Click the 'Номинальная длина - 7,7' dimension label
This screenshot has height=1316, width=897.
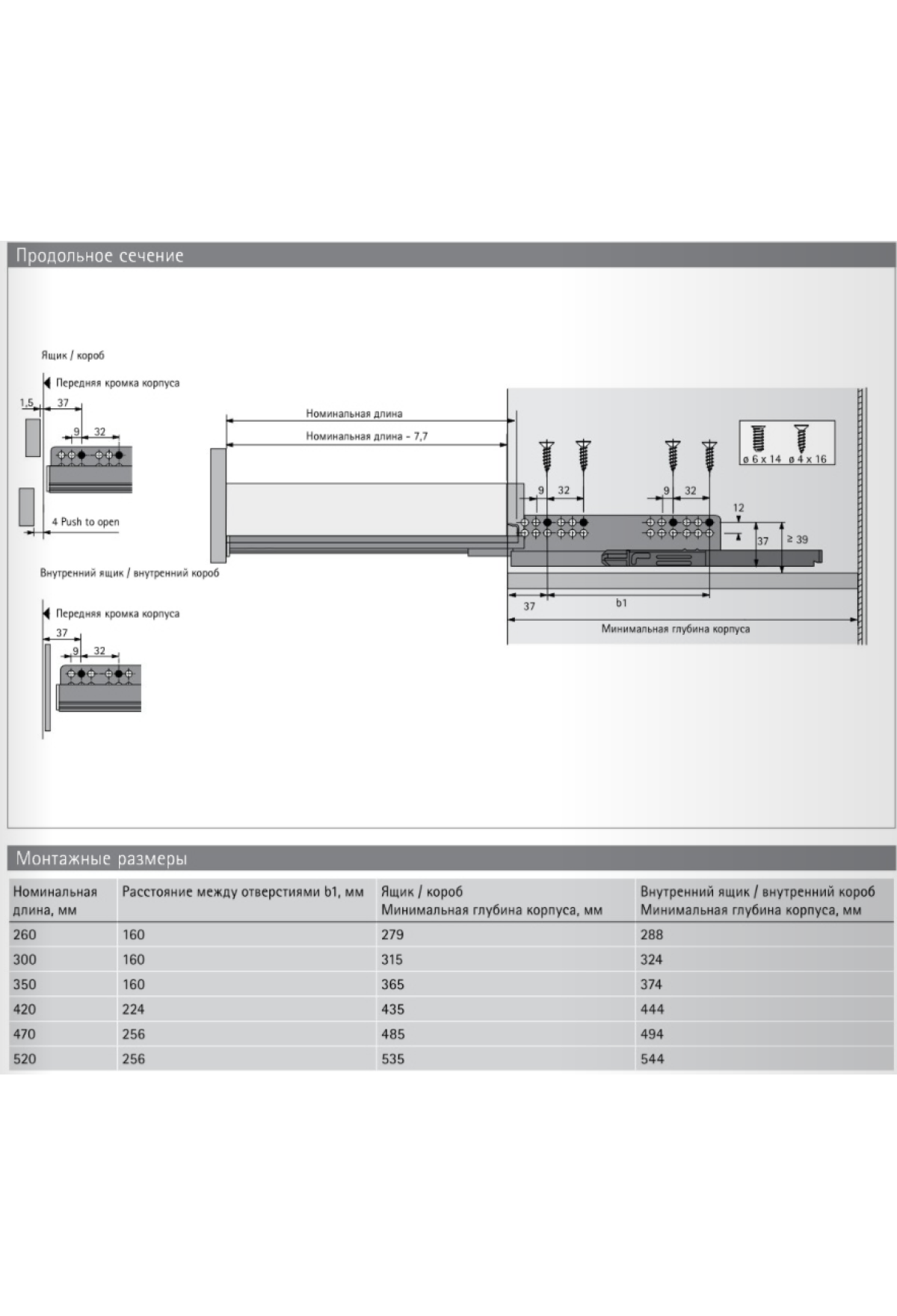(366, 436)
